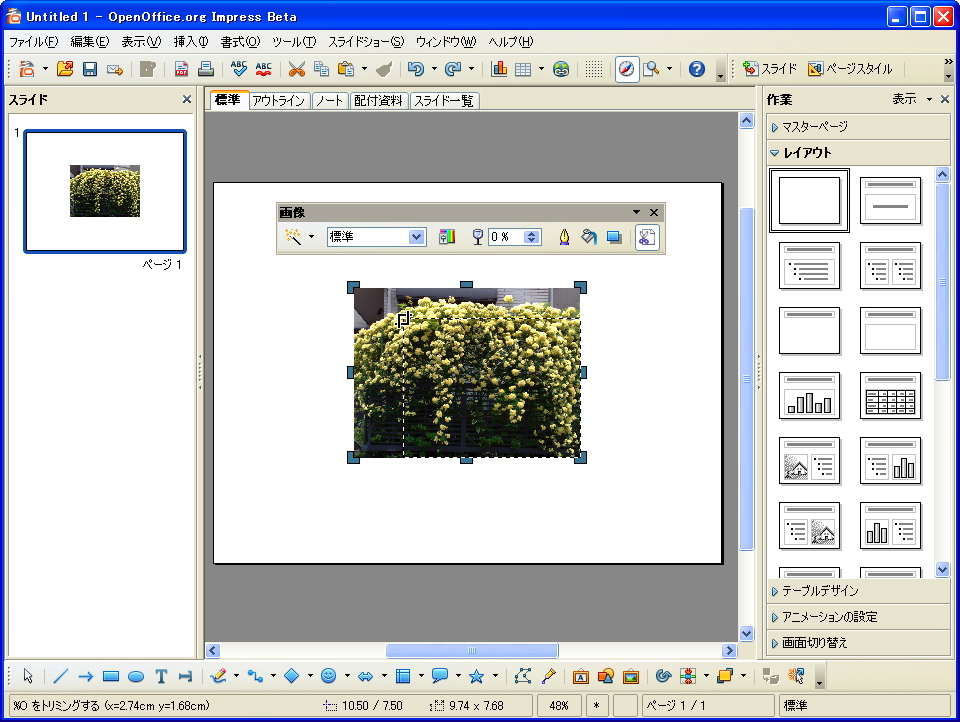The height and width of the screenshot is (722, 960).
Task: Switch to the ノート tab
Action: click(x=329, y=100)
